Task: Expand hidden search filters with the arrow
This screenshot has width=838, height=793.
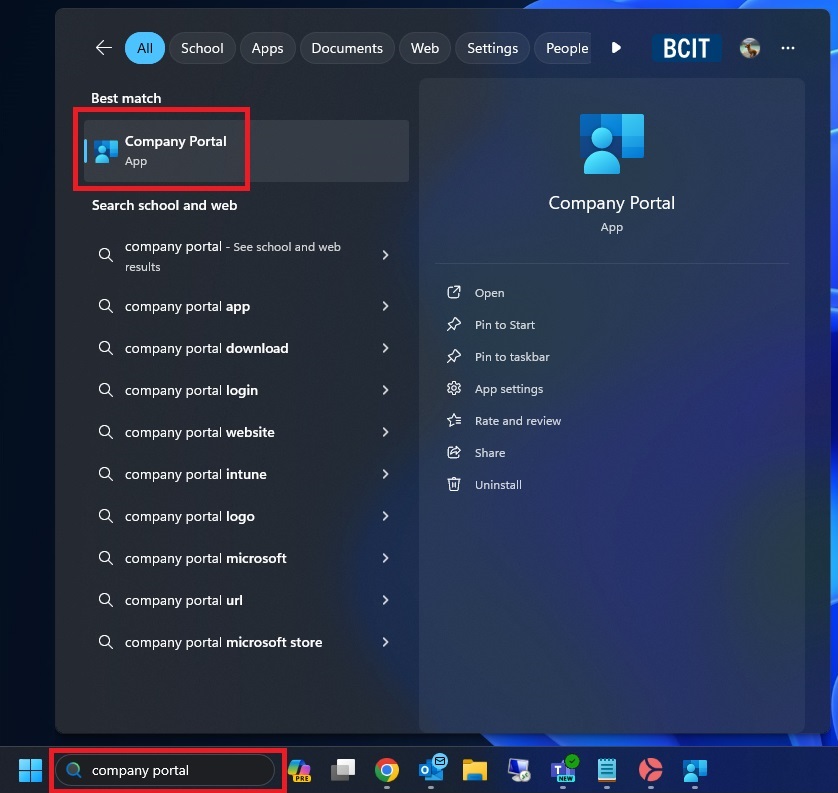Action: [617, 47]
